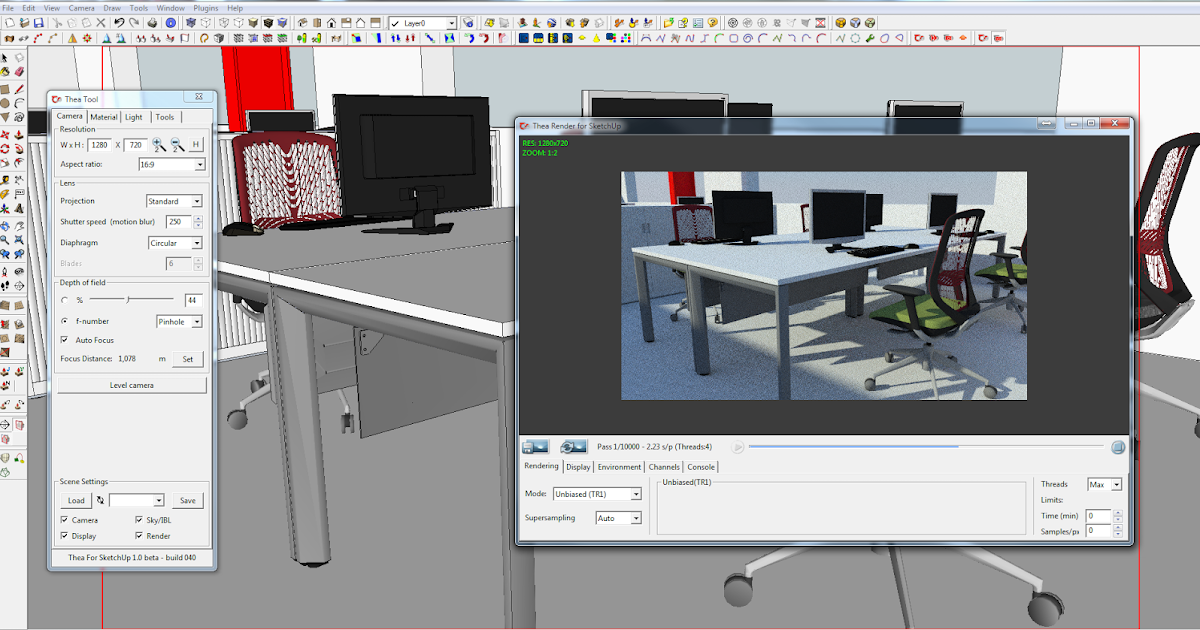Click the Save floppy disk toolbar icon
The width and height of the screenshot is (1200, 630).
(x=38, y=22)
